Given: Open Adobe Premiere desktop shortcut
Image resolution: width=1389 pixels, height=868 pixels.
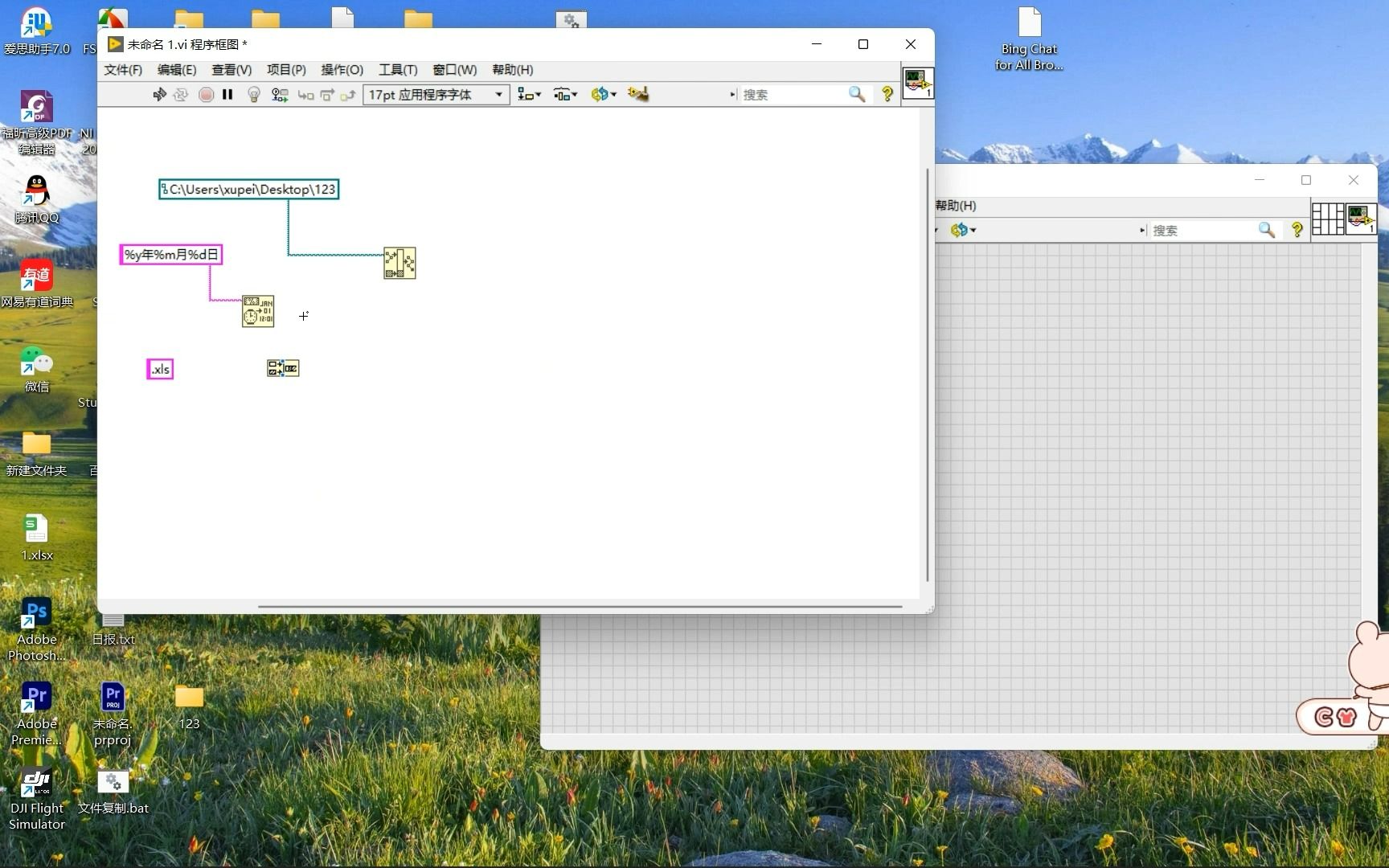Looking at the screenshot, I should [36, 714].
